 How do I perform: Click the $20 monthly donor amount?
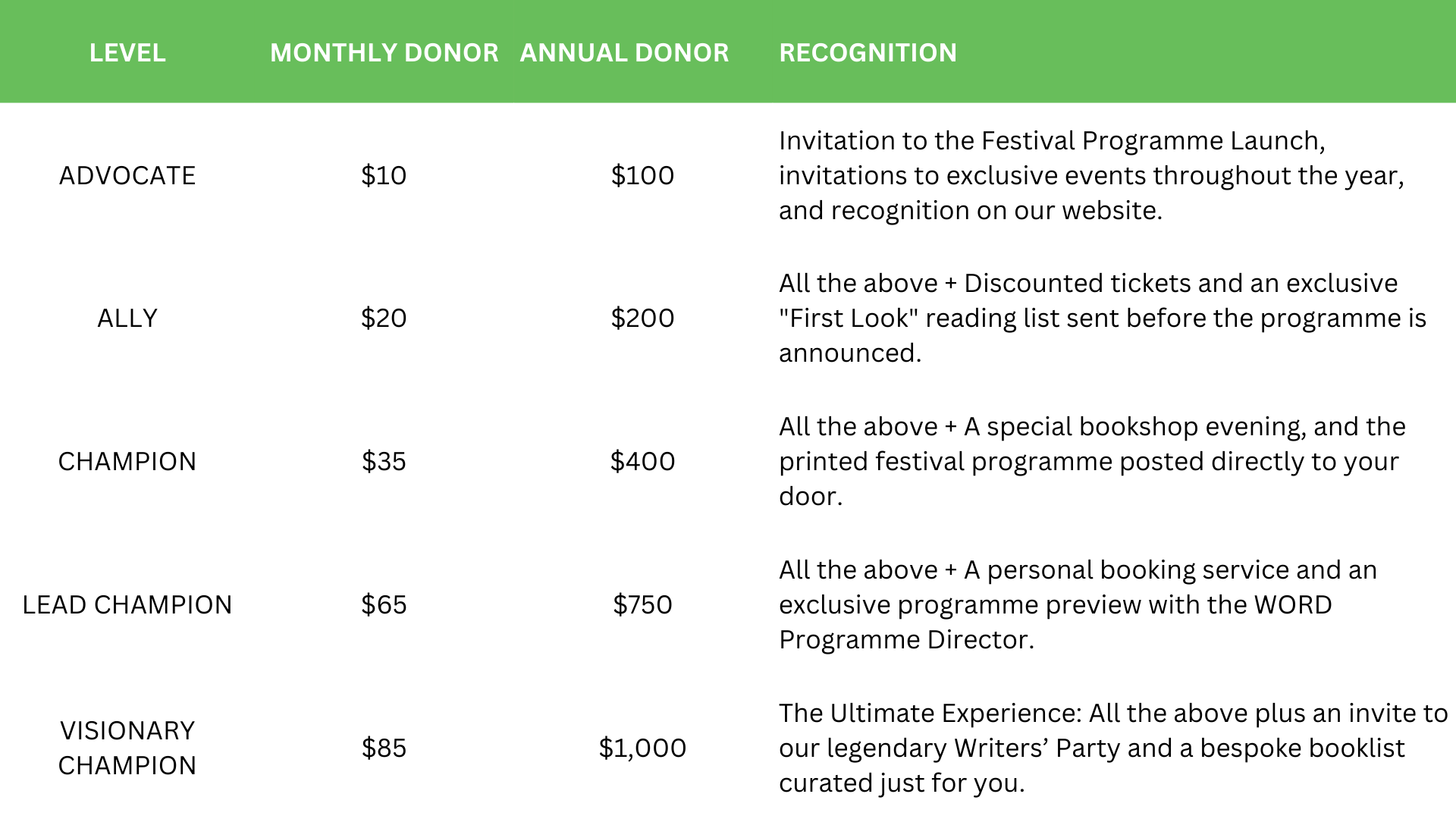tap(384, 318)
